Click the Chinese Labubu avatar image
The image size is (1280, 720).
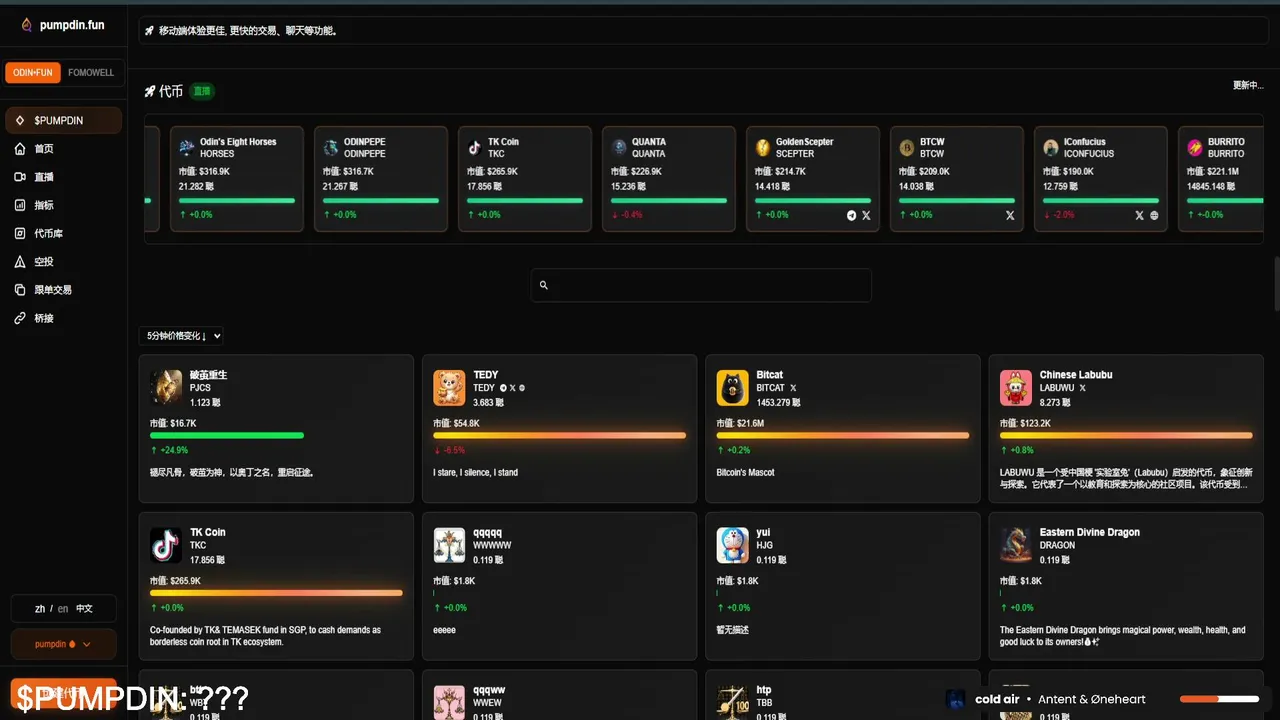click(x=1016, y=388)
